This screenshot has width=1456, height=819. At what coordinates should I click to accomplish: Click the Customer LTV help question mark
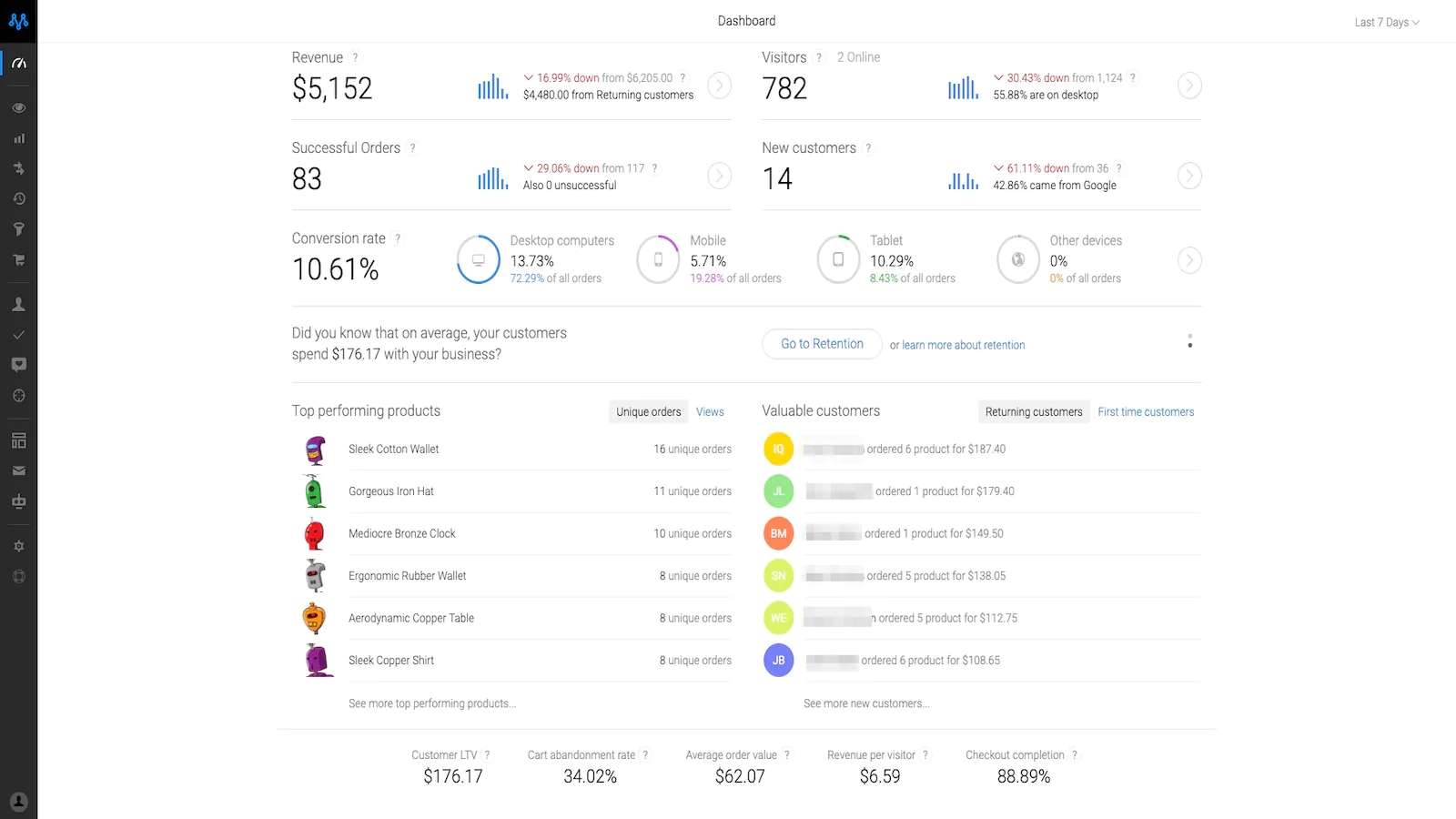(487, 754)
